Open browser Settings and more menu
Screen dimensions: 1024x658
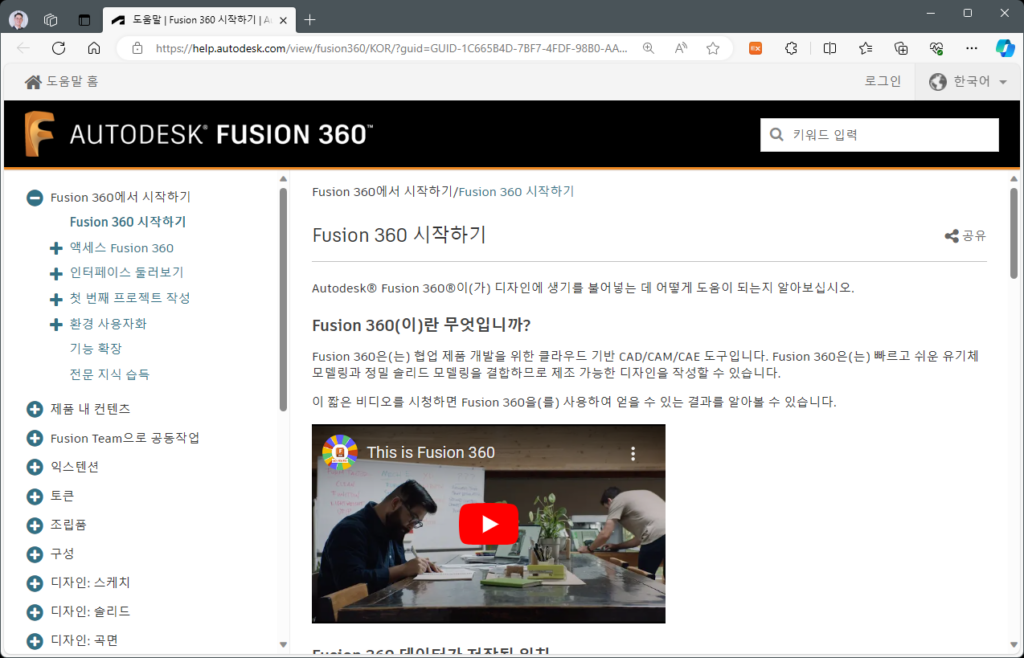[972, 48]
